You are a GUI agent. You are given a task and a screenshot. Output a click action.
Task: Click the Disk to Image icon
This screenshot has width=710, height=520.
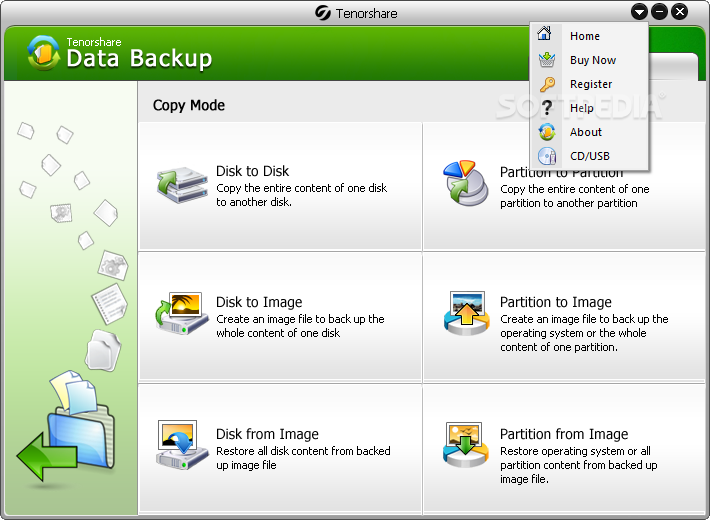tap(182, 313)
